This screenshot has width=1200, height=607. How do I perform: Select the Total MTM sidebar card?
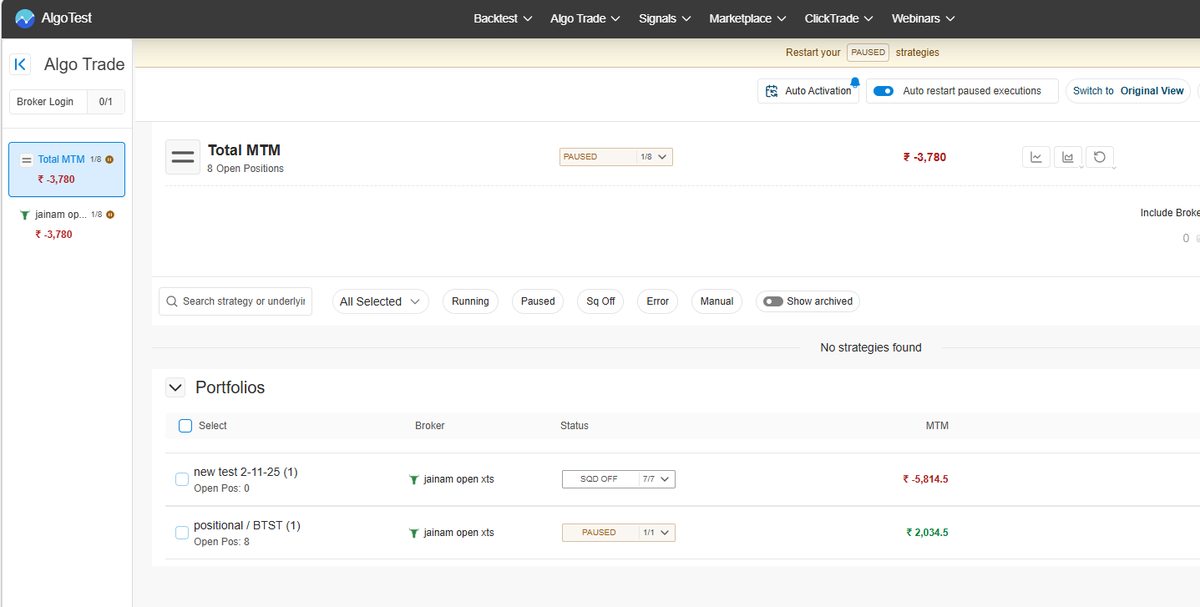[67, 169]
